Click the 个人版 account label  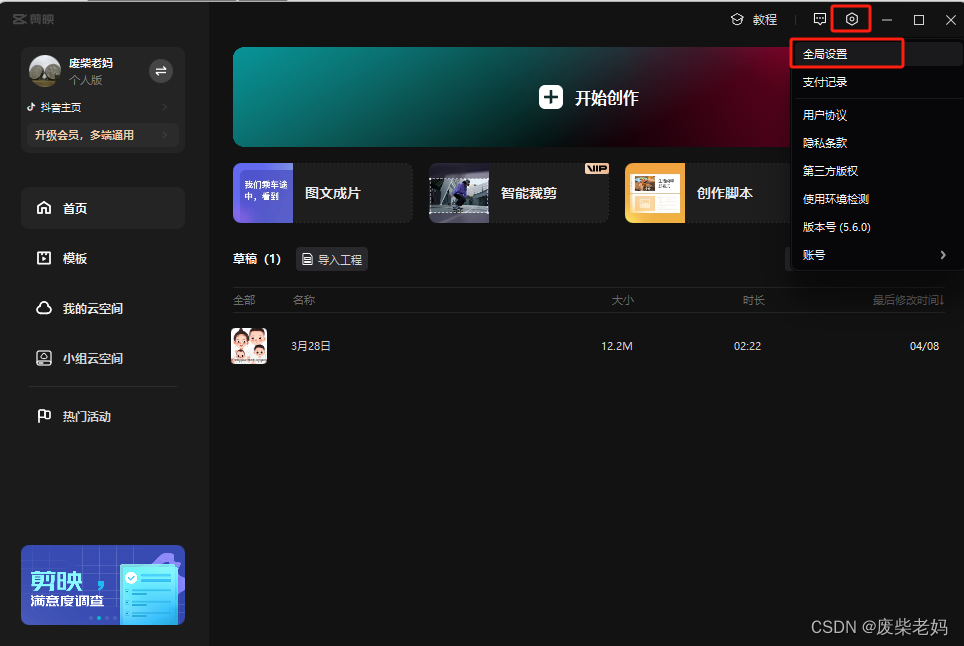[85, 80]
